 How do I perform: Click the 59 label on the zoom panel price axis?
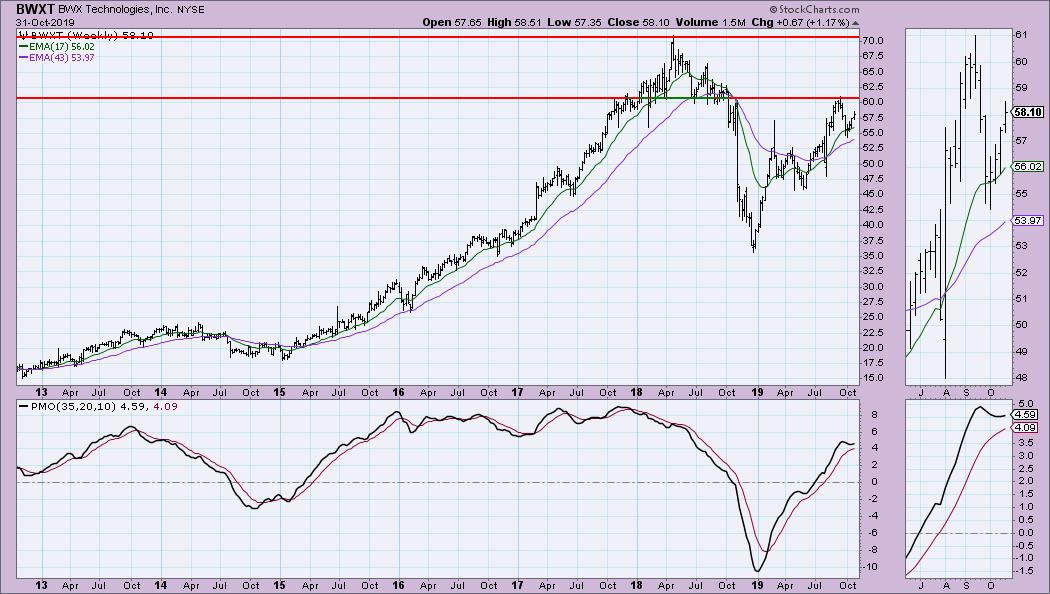(1021, 88)
